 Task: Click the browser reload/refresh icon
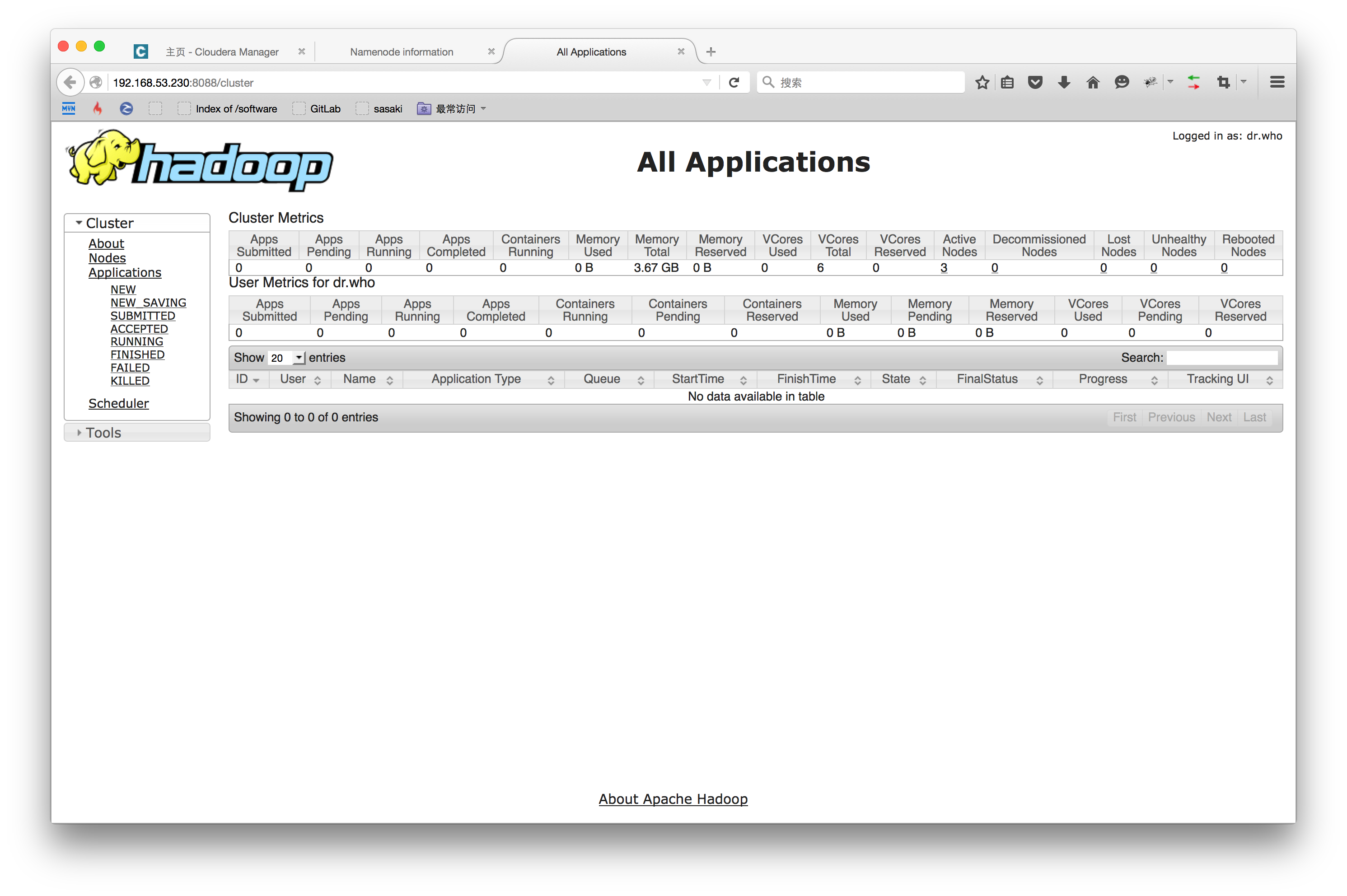[x=733, y=82]
